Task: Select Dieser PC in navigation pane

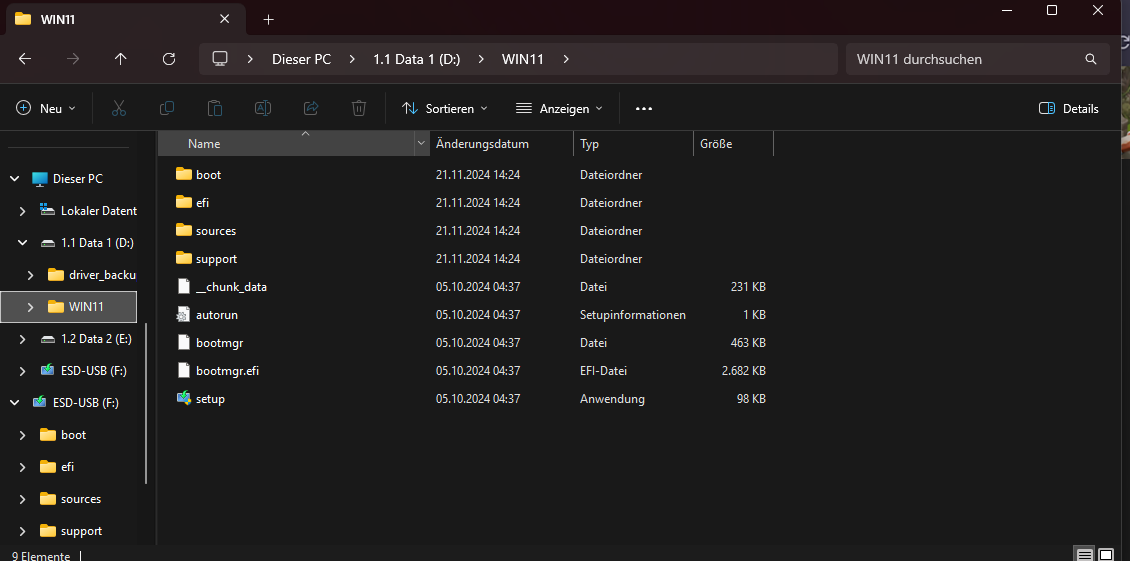Action: coord(79,178)
